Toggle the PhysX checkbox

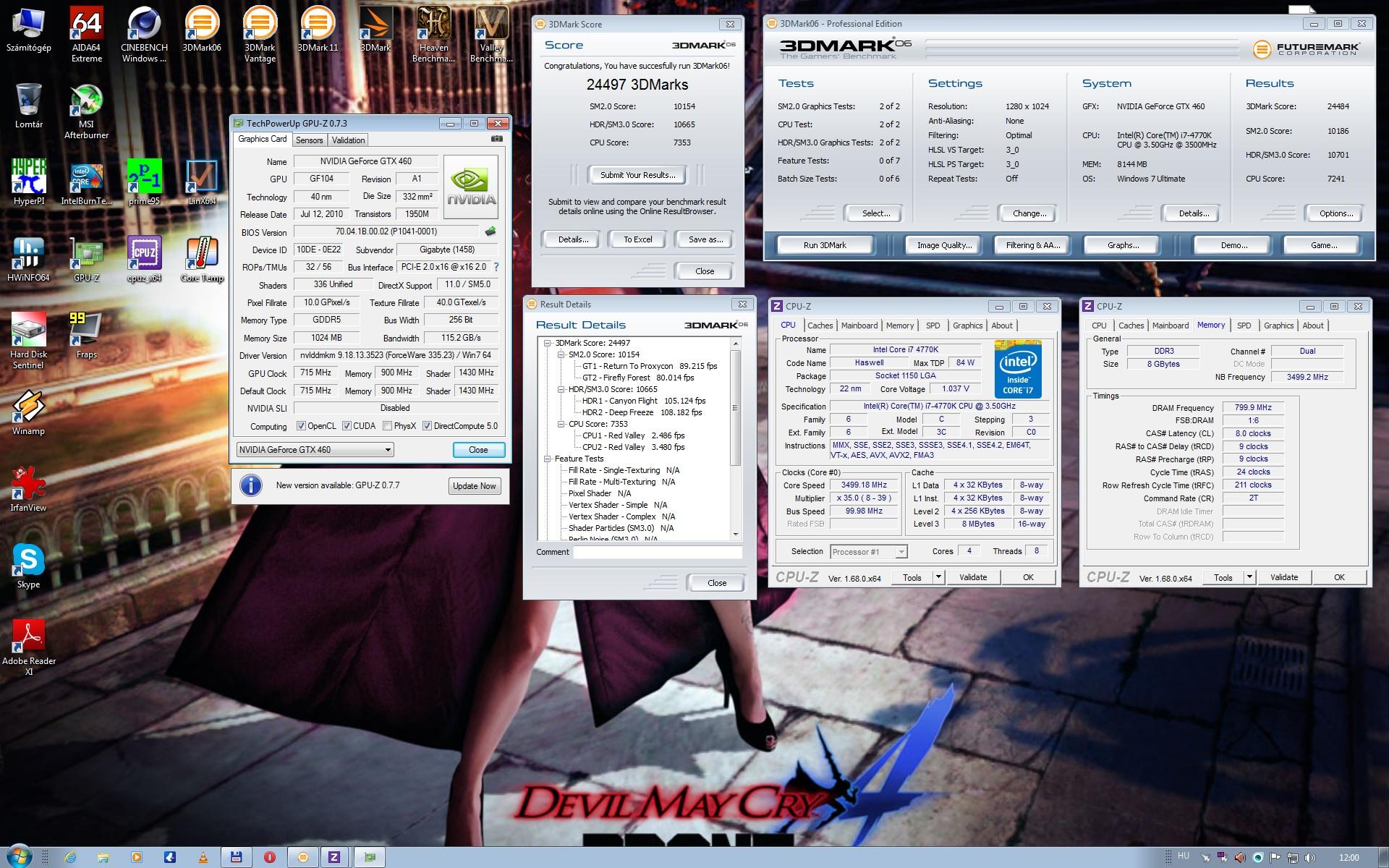(388, 426)
